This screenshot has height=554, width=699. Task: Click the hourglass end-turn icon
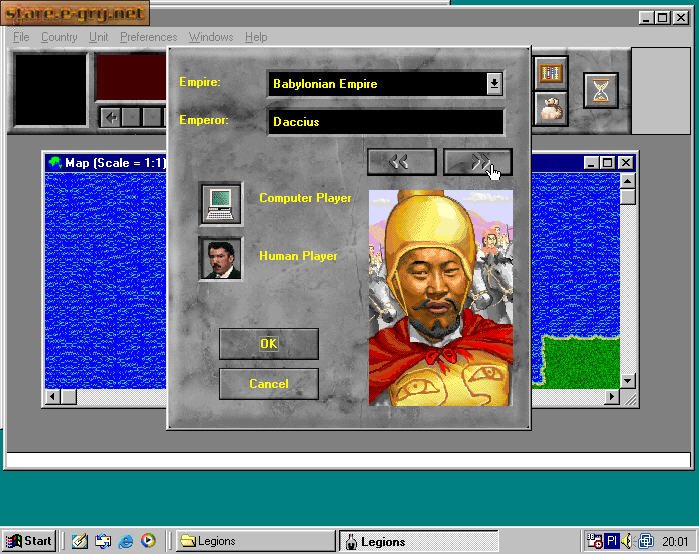pyautogui.click(x=600, y=90)
